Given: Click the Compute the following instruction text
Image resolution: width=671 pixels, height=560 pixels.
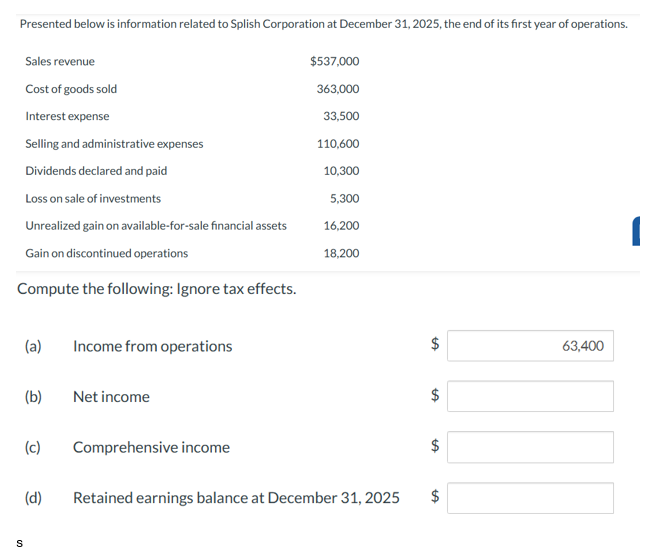Looking at the screenshot, I should click(157, 289).
